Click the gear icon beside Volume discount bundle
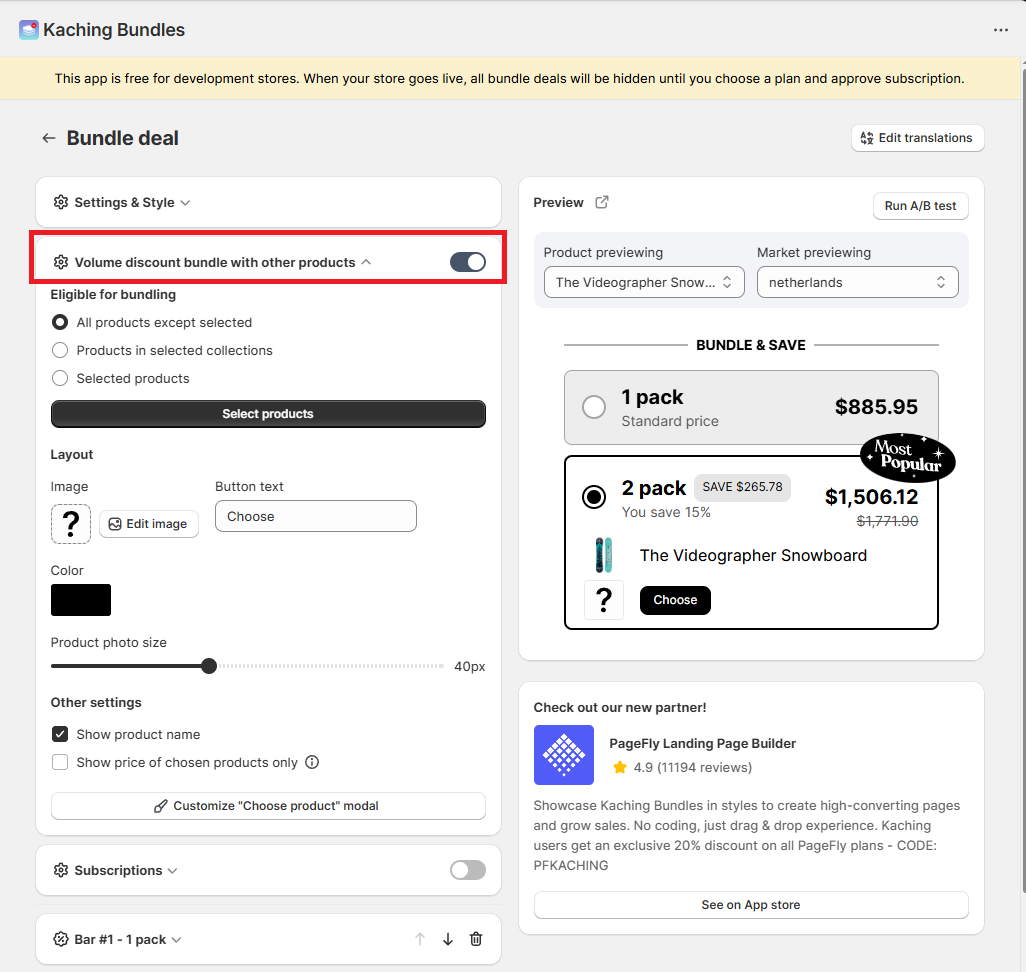The width and height of the screenshot is (1026, 972). point(61,262)
